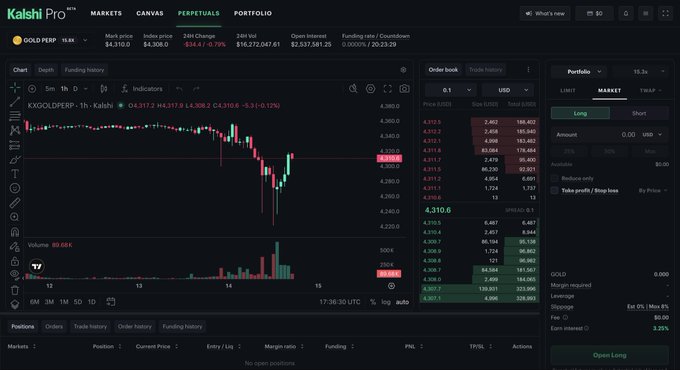The width and height of the screenshot is (680, 370).
Task: Go to the MARKETS nav tab
Action: (x=106, y=13)
